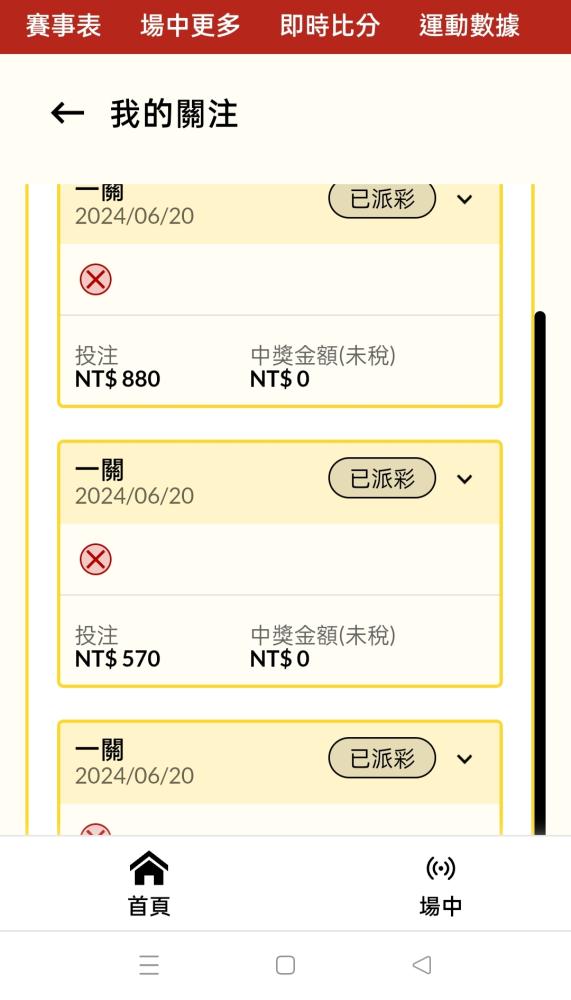The height and width of the screenshot is (1000, 571).
Task: Tap 已派彩 badge on the bottom card
Action: coord(382,758)
